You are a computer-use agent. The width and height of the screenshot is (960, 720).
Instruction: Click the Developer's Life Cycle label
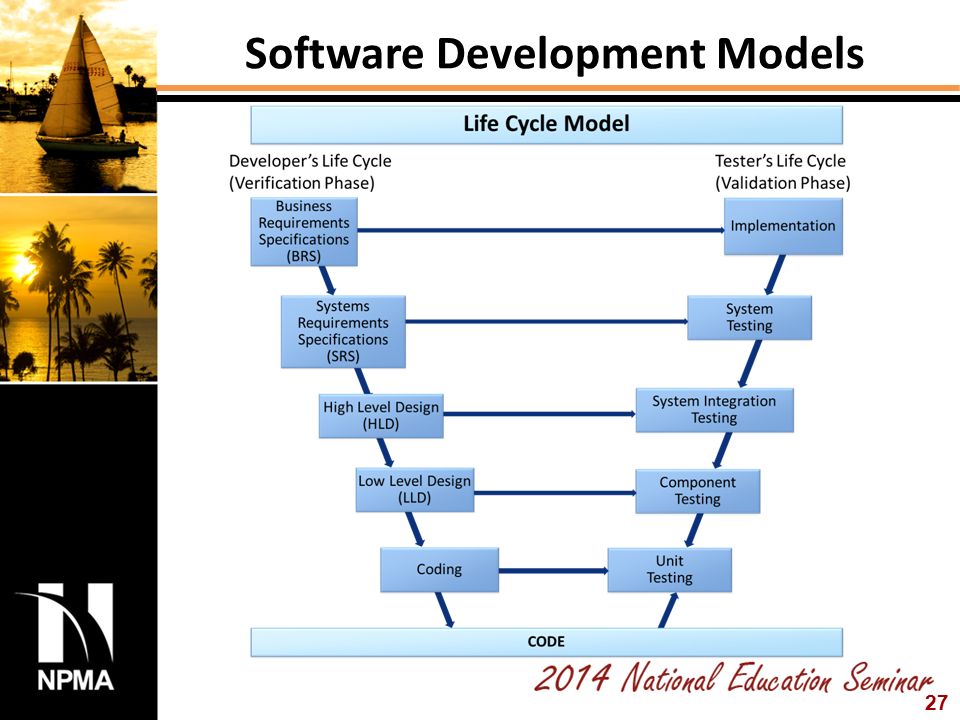[x=310, y=161]
